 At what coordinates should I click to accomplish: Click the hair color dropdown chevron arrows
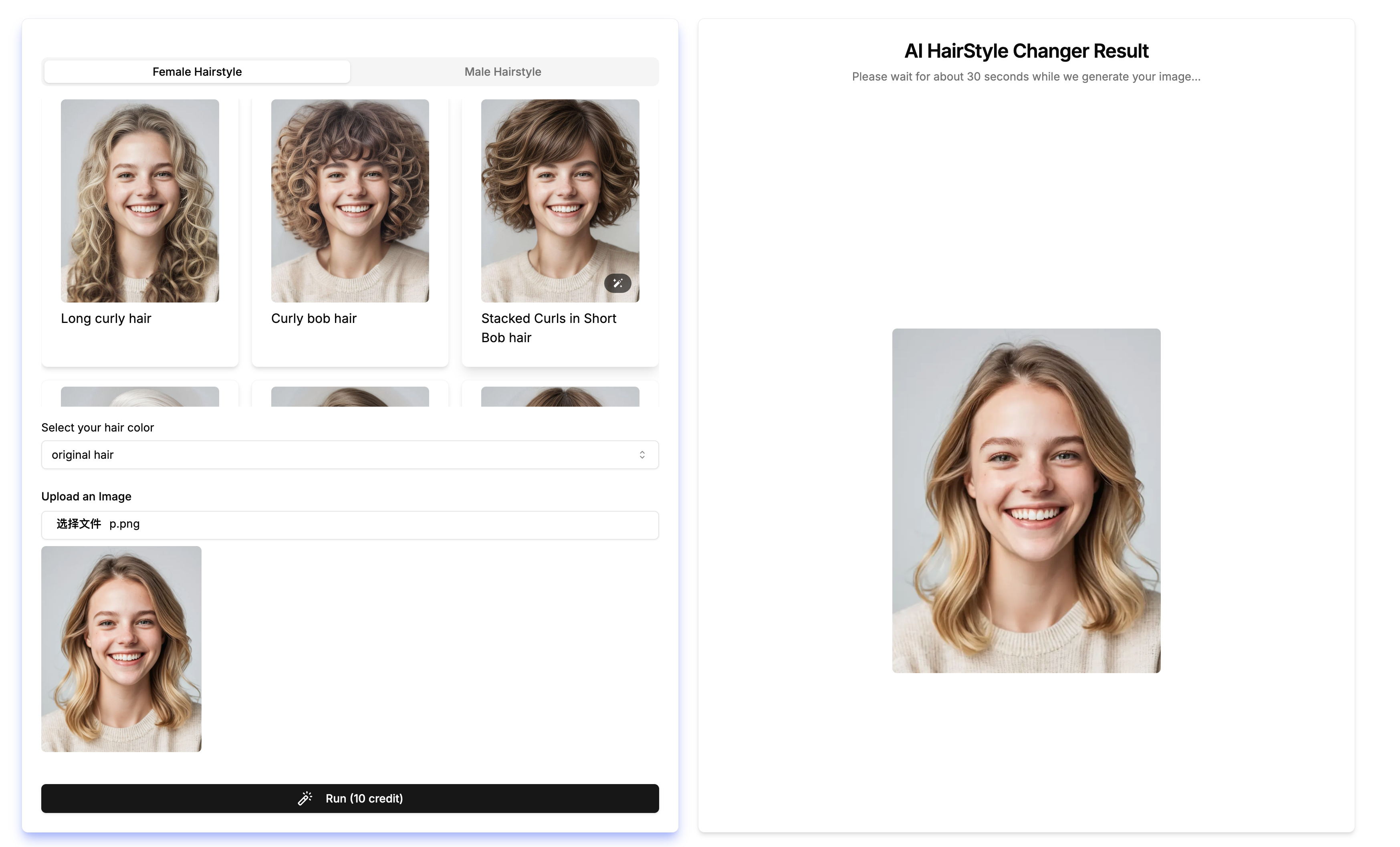click(642, 454)
